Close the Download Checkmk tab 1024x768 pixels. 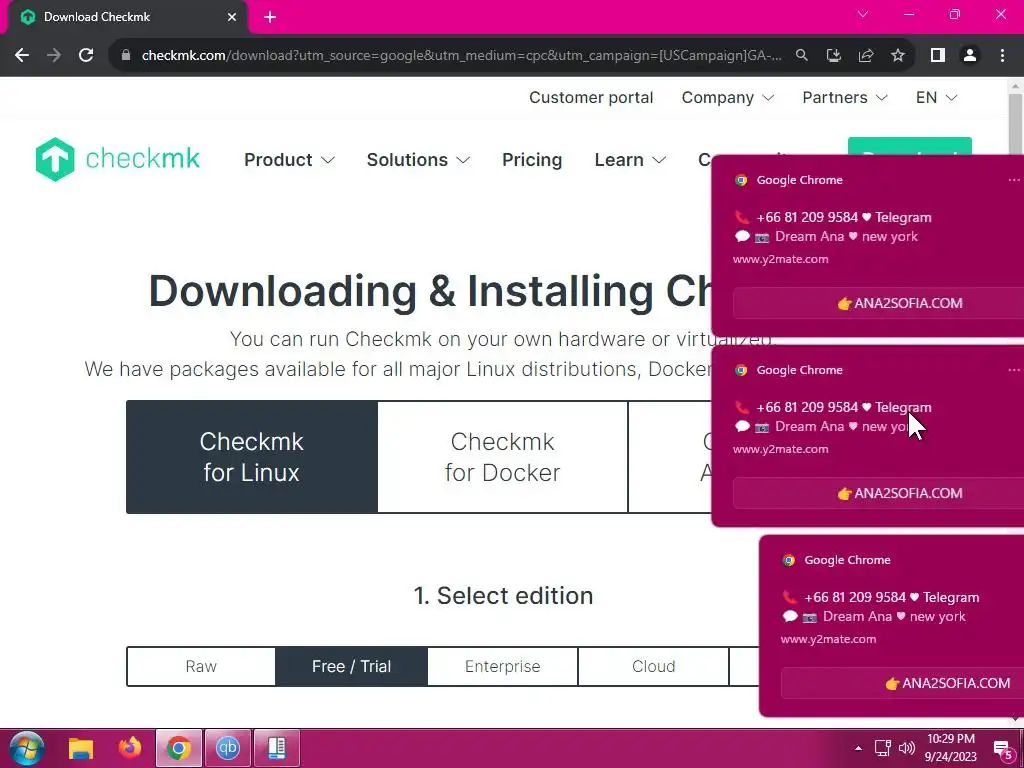(x=232, y=17)
